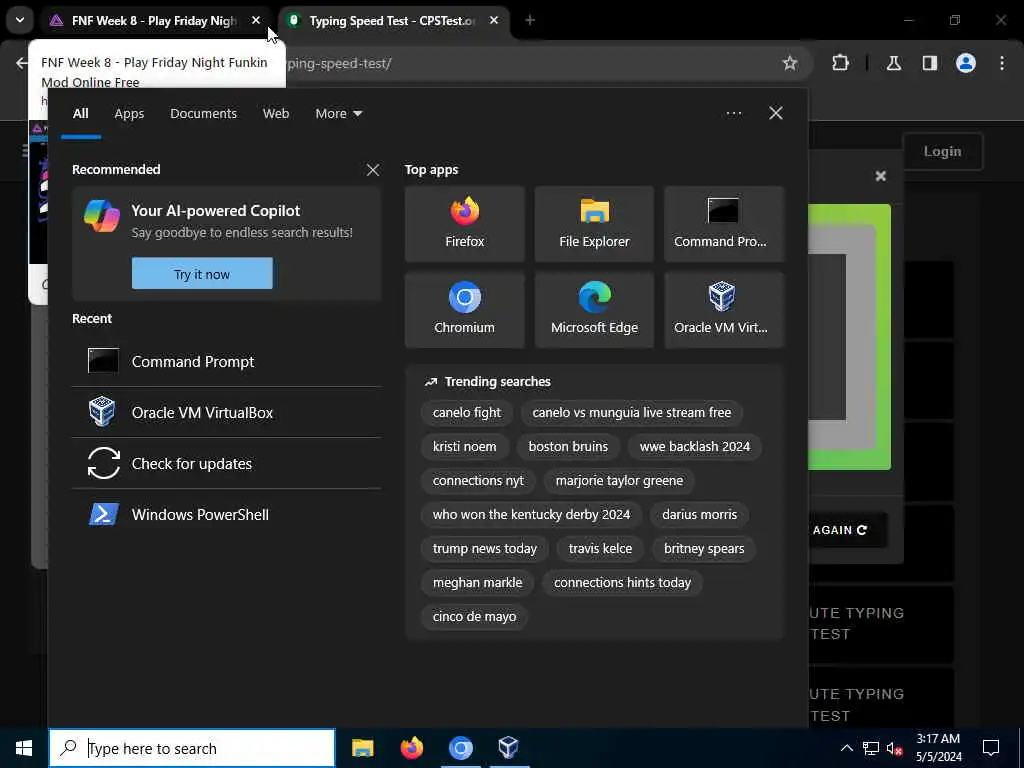Search trending topic darius morris

[x=699, y=515]
